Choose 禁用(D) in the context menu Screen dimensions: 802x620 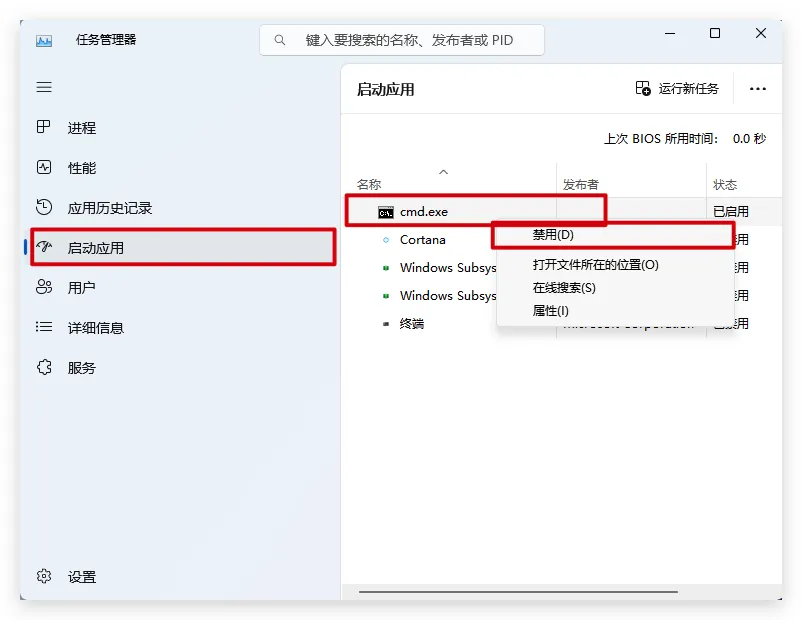553,235
